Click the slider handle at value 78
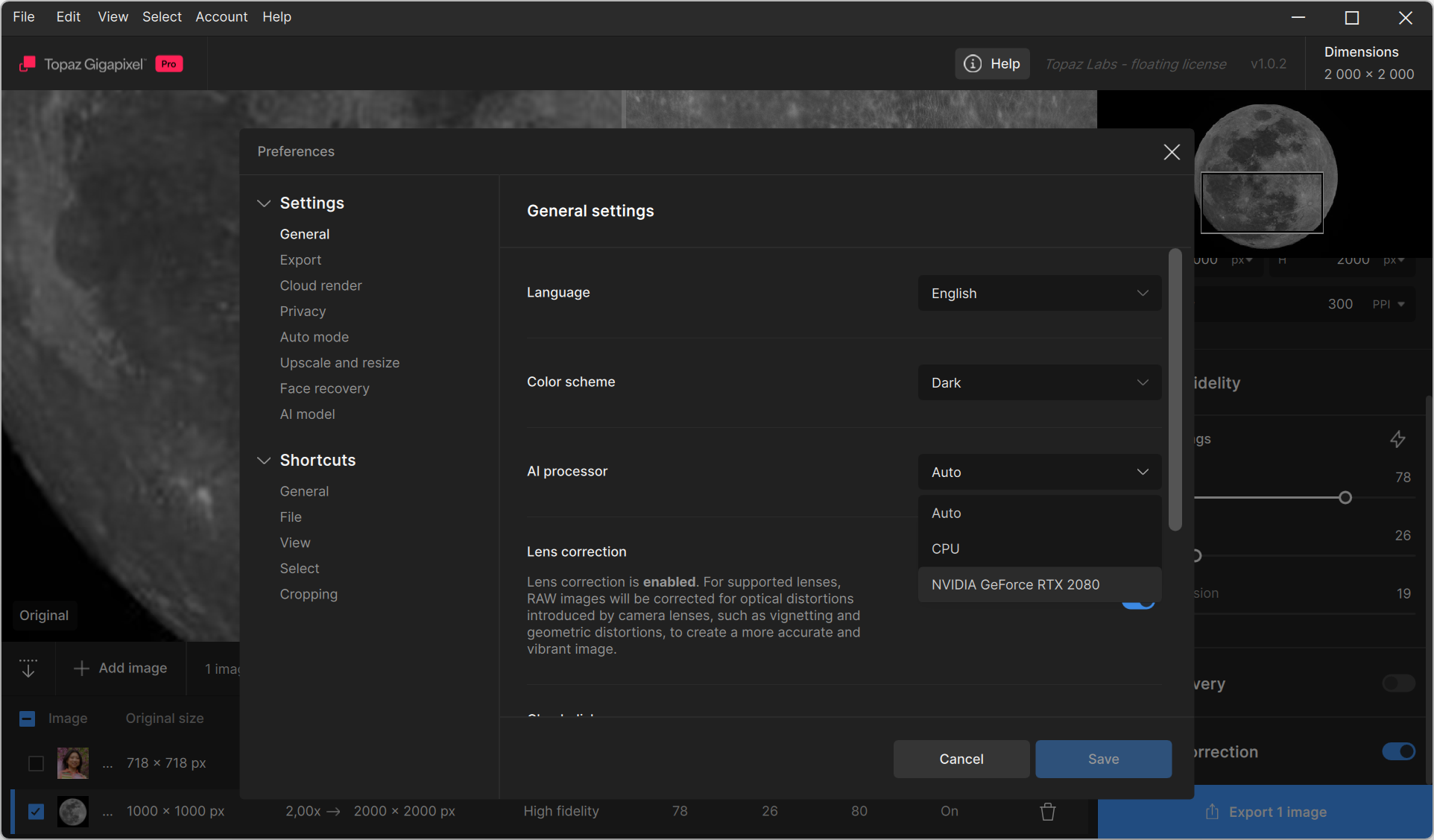 [x=1345, y=498]
